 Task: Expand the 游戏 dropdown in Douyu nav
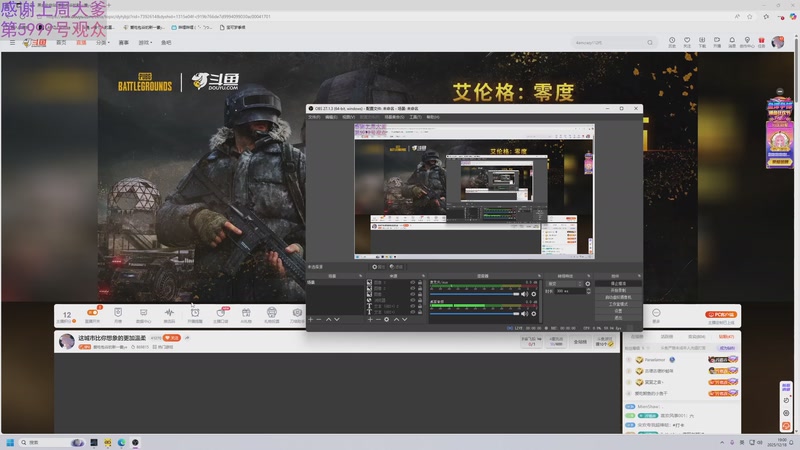pos(145,42)
